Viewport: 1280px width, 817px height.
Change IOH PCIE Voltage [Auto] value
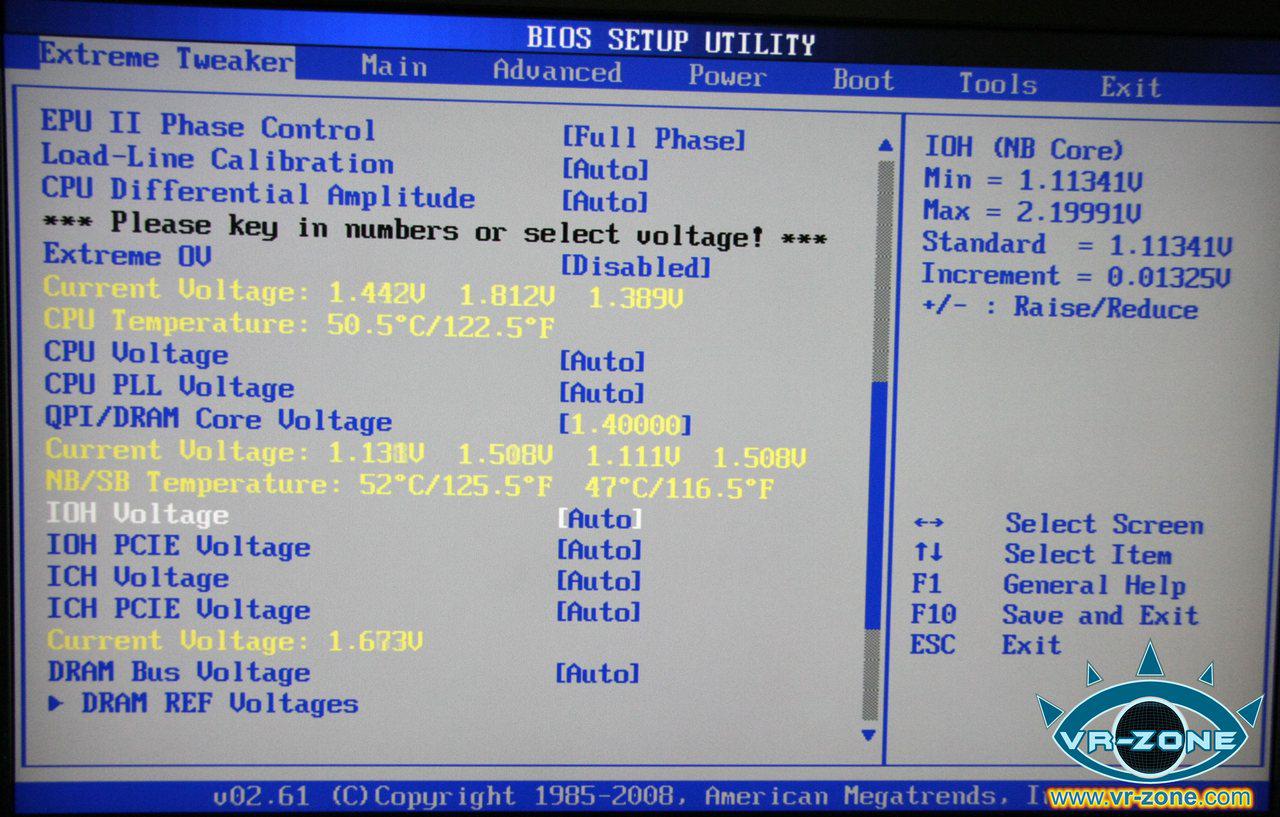pos(599,550)
